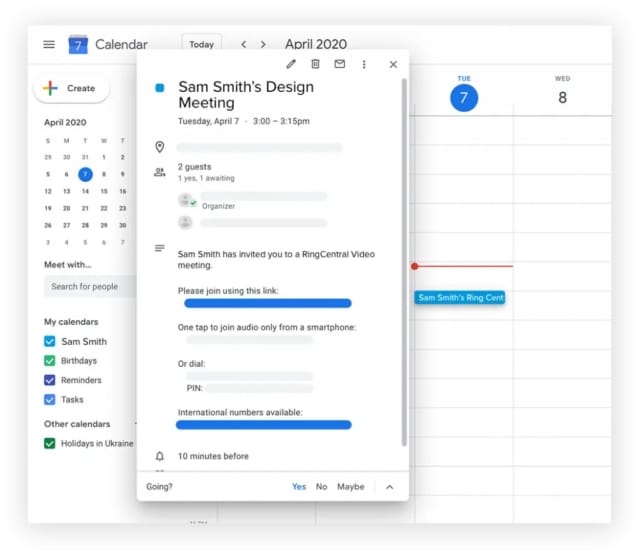Expand RSVP options with the up chevron
The image size is (640, 554).
[x=390, y=487]
